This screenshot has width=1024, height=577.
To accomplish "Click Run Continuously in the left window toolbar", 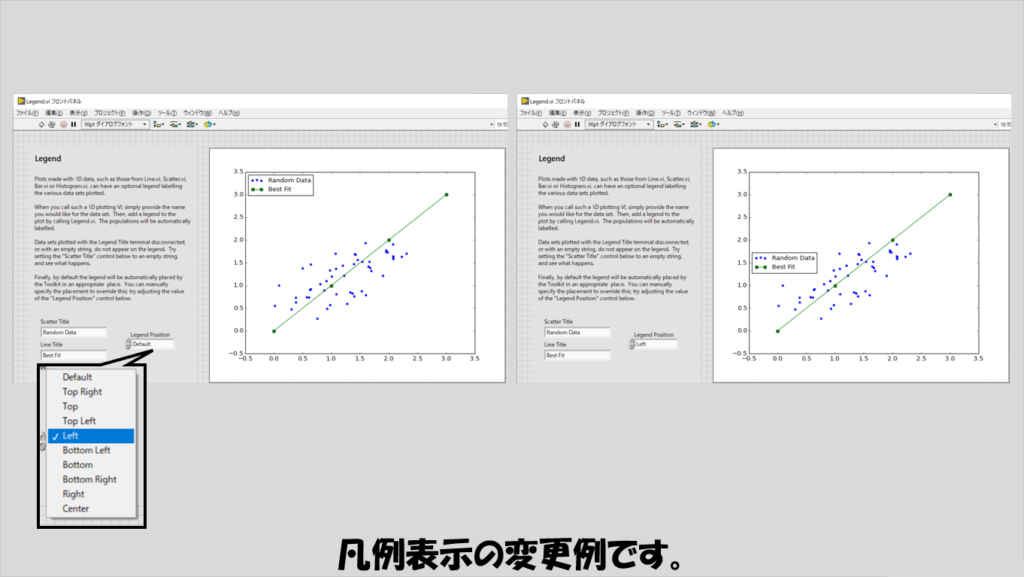I will coord(52,125).
